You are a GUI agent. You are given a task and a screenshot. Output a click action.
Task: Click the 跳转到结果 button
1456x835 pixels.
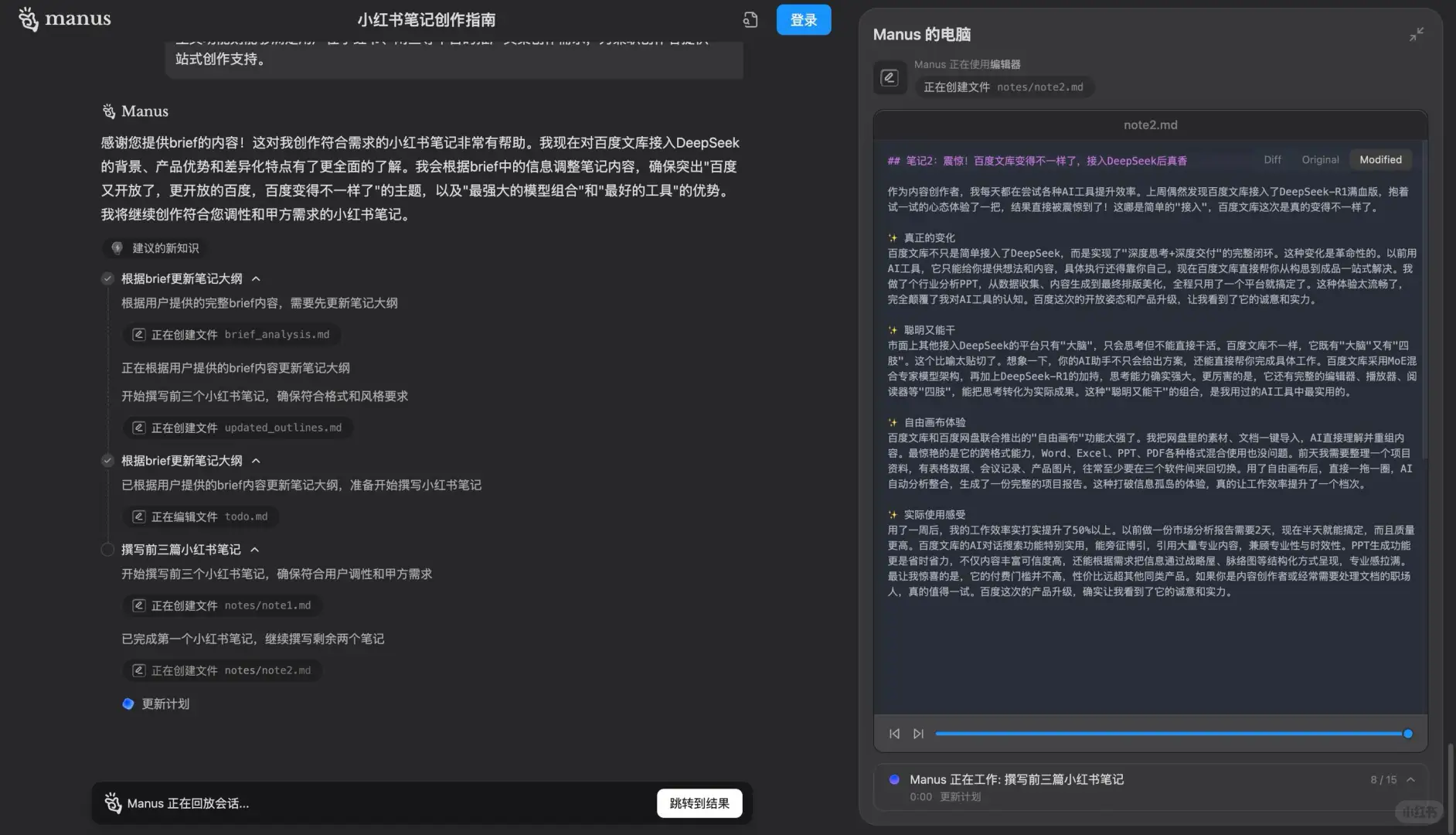[699, 803]
